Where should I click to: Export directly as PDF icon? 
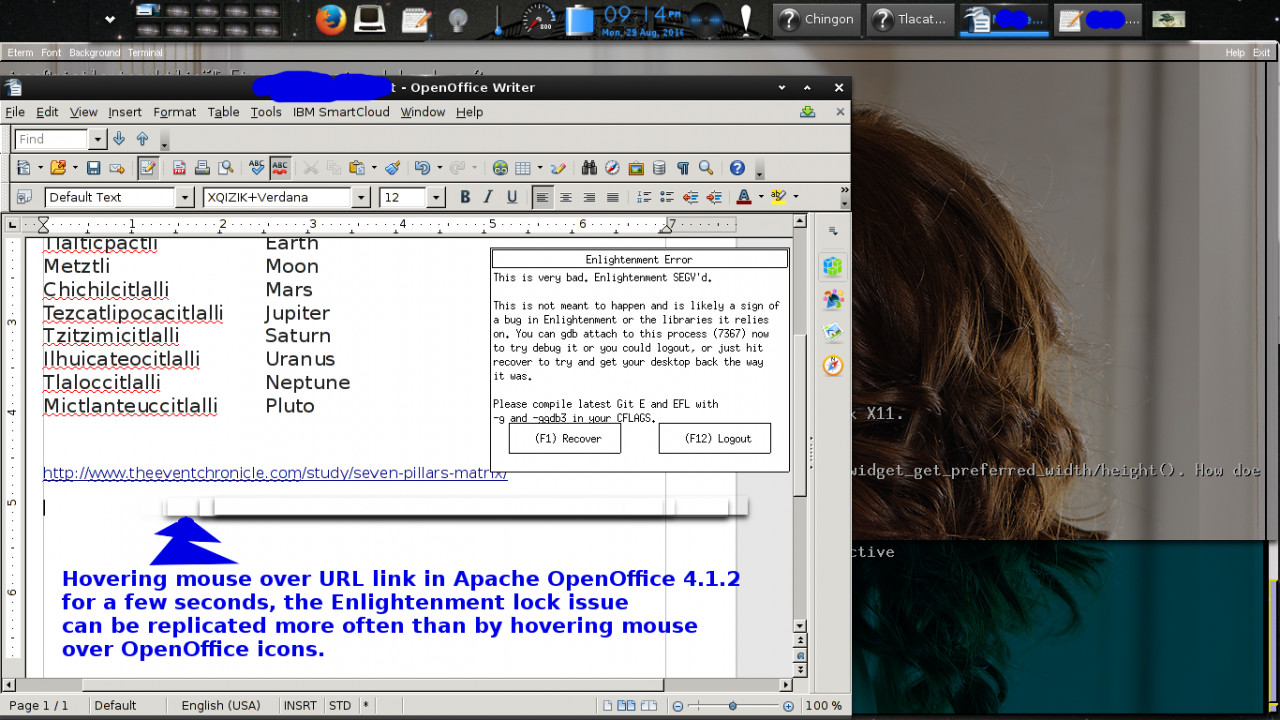(179, 168)
